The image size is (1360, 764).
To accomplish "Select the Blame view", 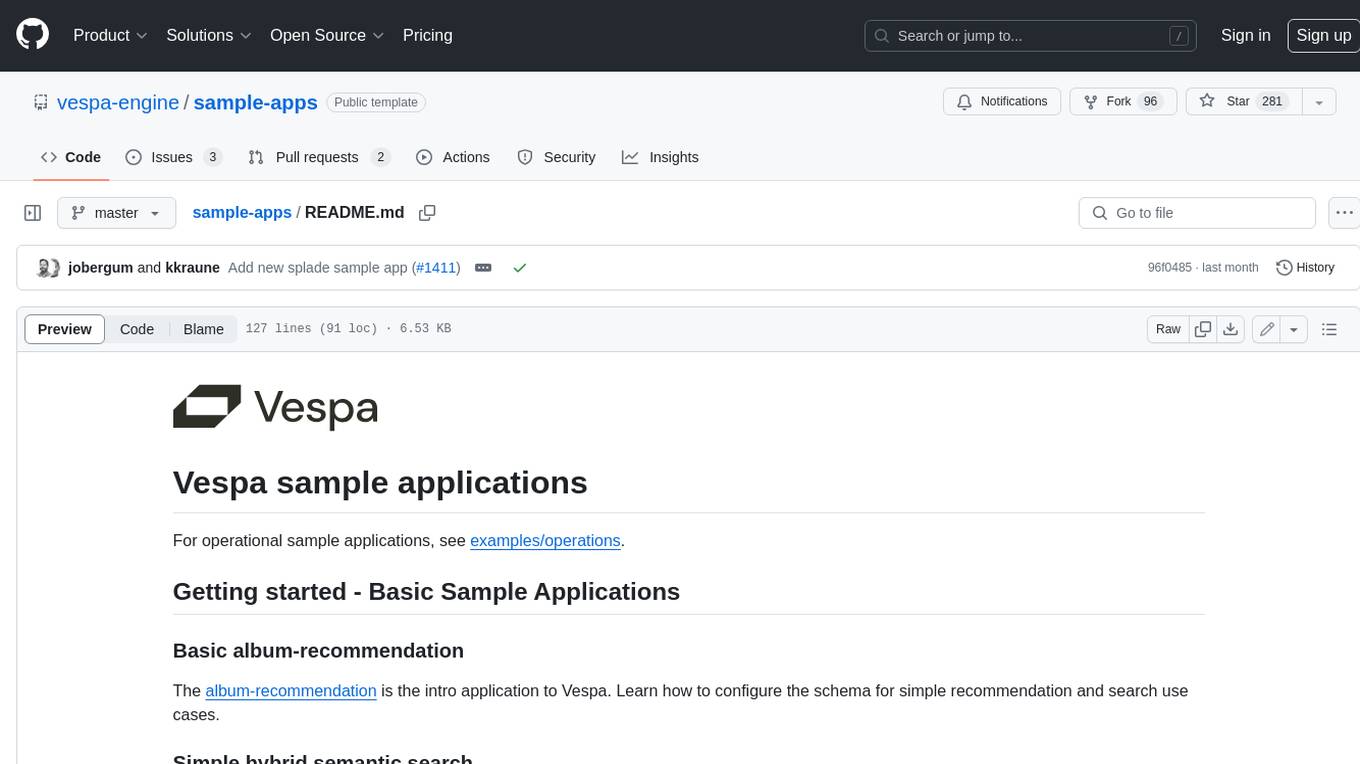I will 203,329.
